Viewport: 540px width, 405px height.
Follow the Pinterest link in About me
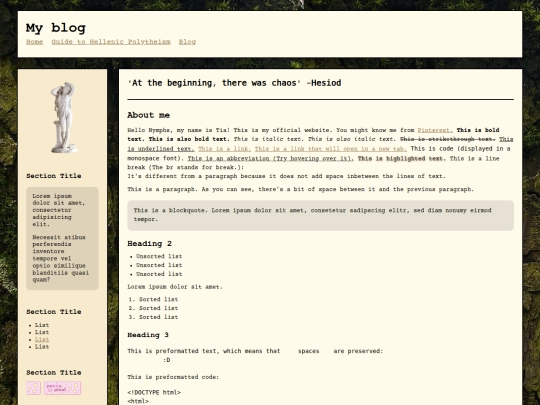pos(435,130)
